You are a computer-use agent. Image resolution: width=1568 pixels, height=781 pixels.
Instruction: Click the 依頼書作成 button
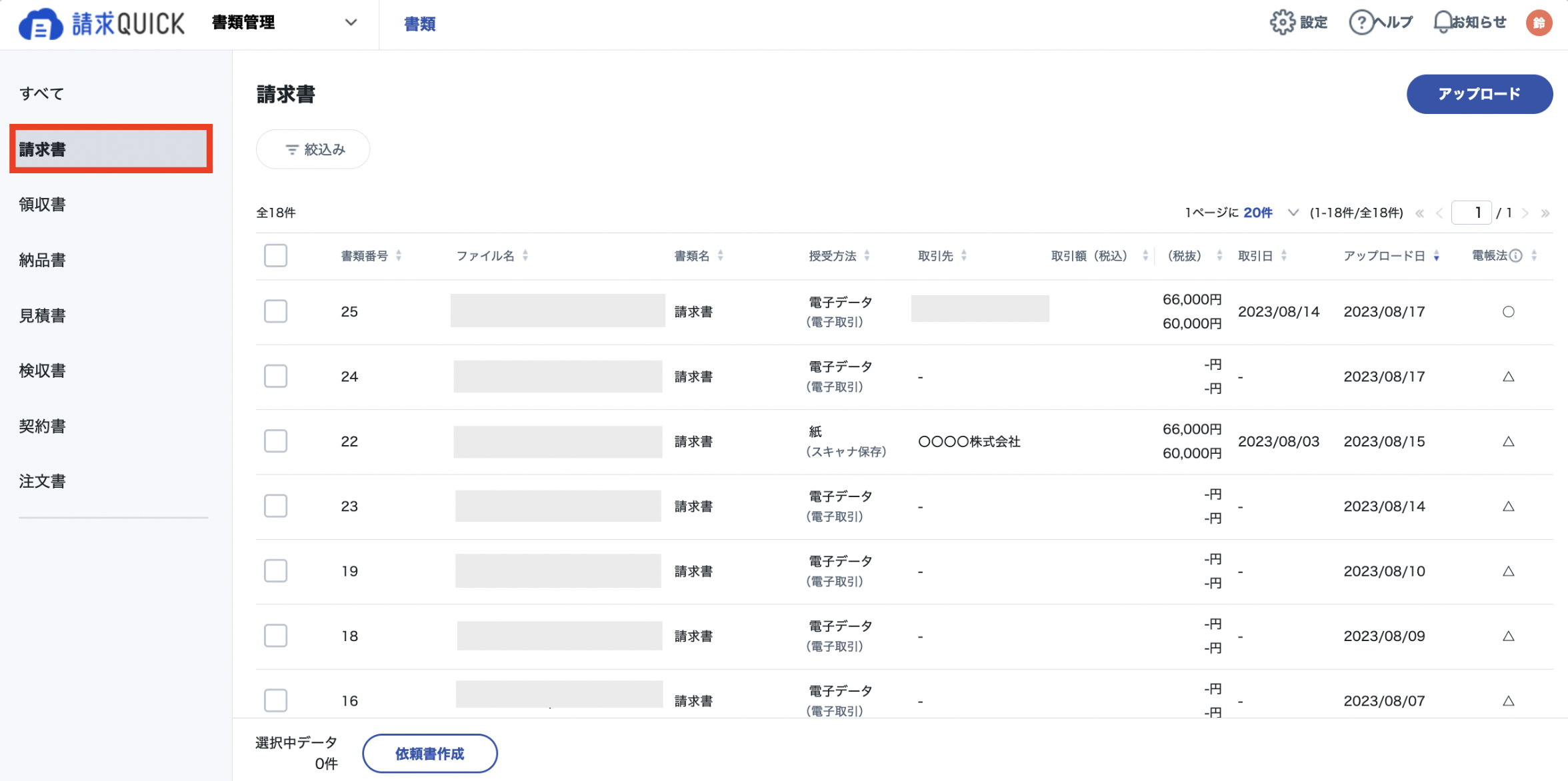430,754
